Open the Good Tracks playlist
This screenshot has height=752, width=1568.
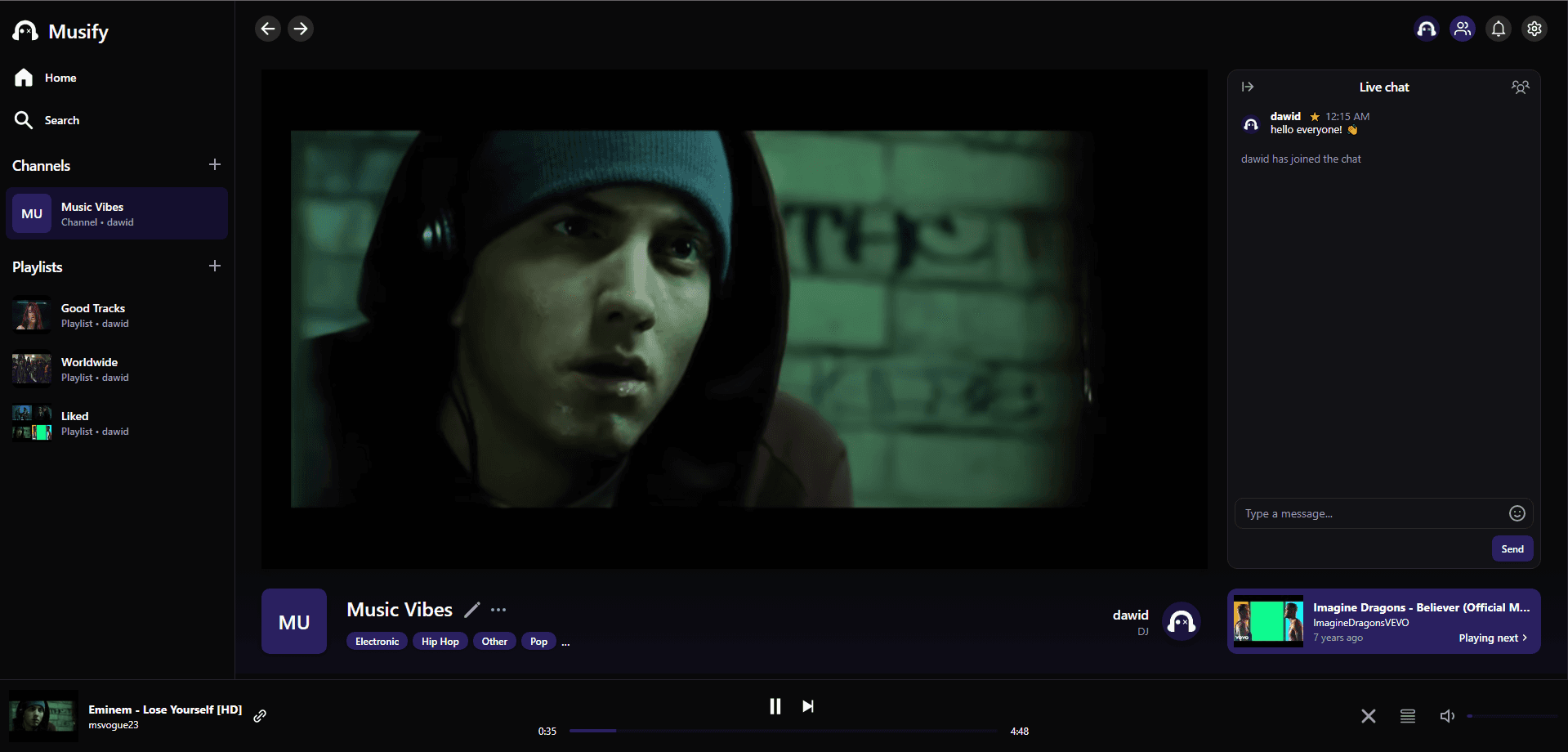point(117,316)
